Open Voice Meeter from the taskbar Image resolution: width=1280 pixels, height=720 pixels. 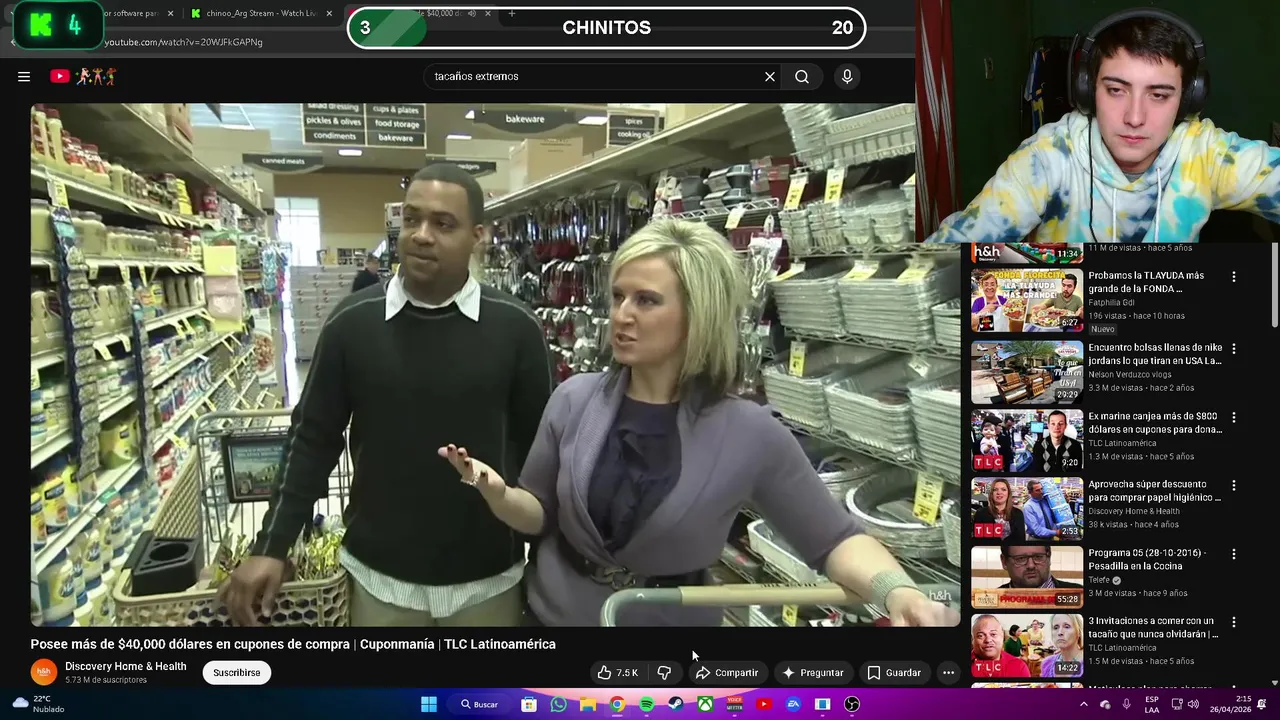(x=735, y=704)
